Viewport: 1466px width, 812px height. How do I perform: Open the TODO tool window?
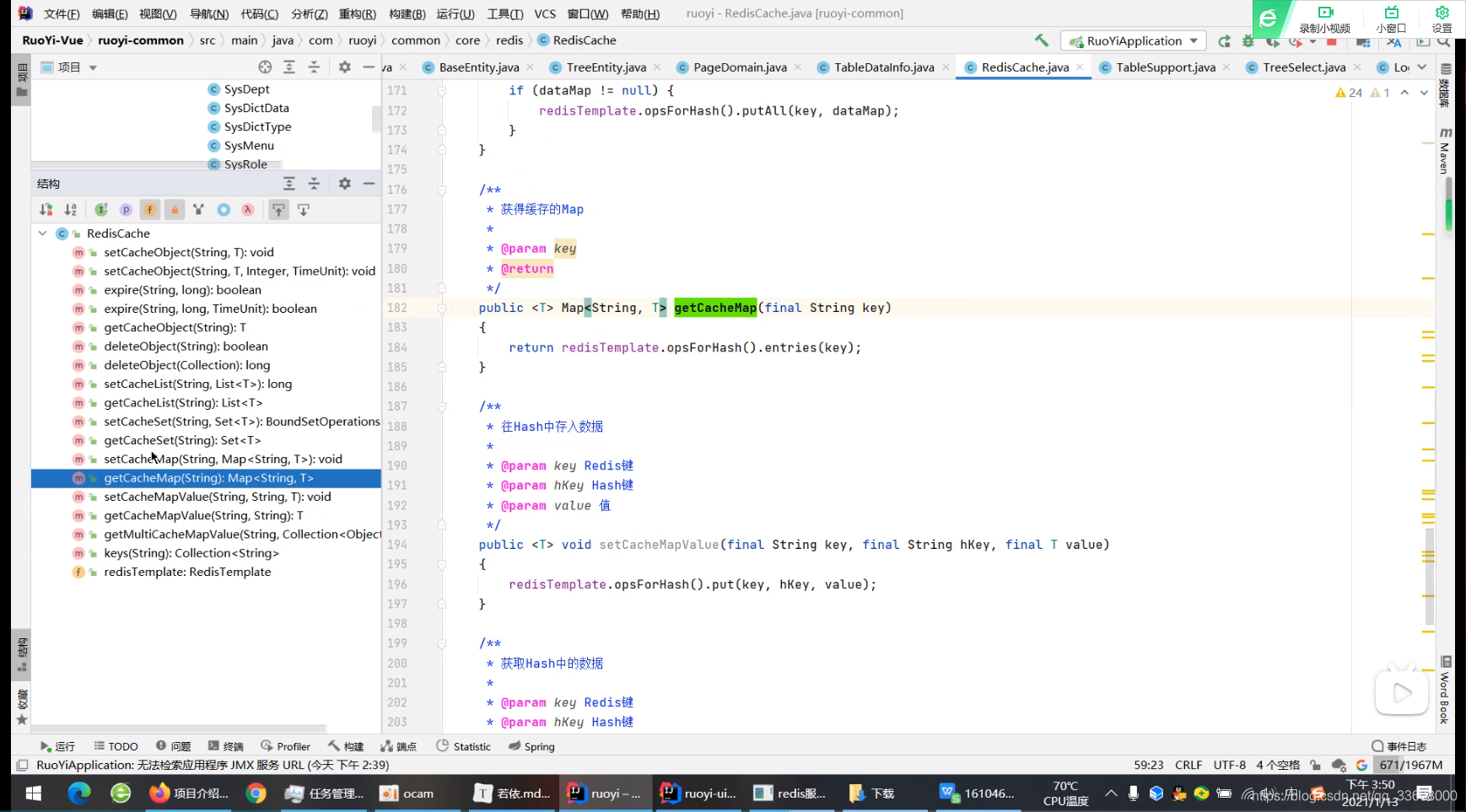tap(116, 746)
